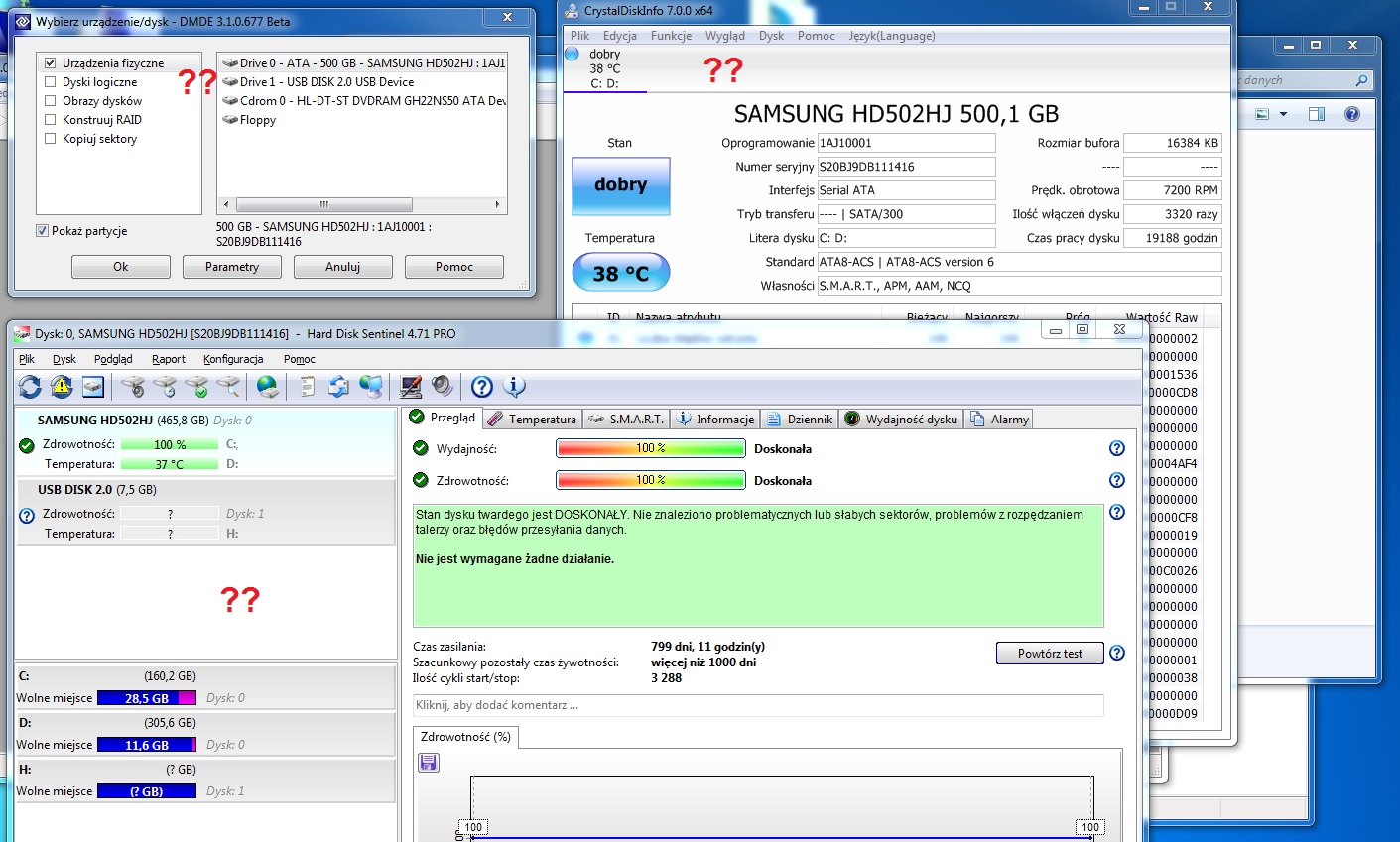Click the speaker sound icon in toolbar

(x=443, y=387)
